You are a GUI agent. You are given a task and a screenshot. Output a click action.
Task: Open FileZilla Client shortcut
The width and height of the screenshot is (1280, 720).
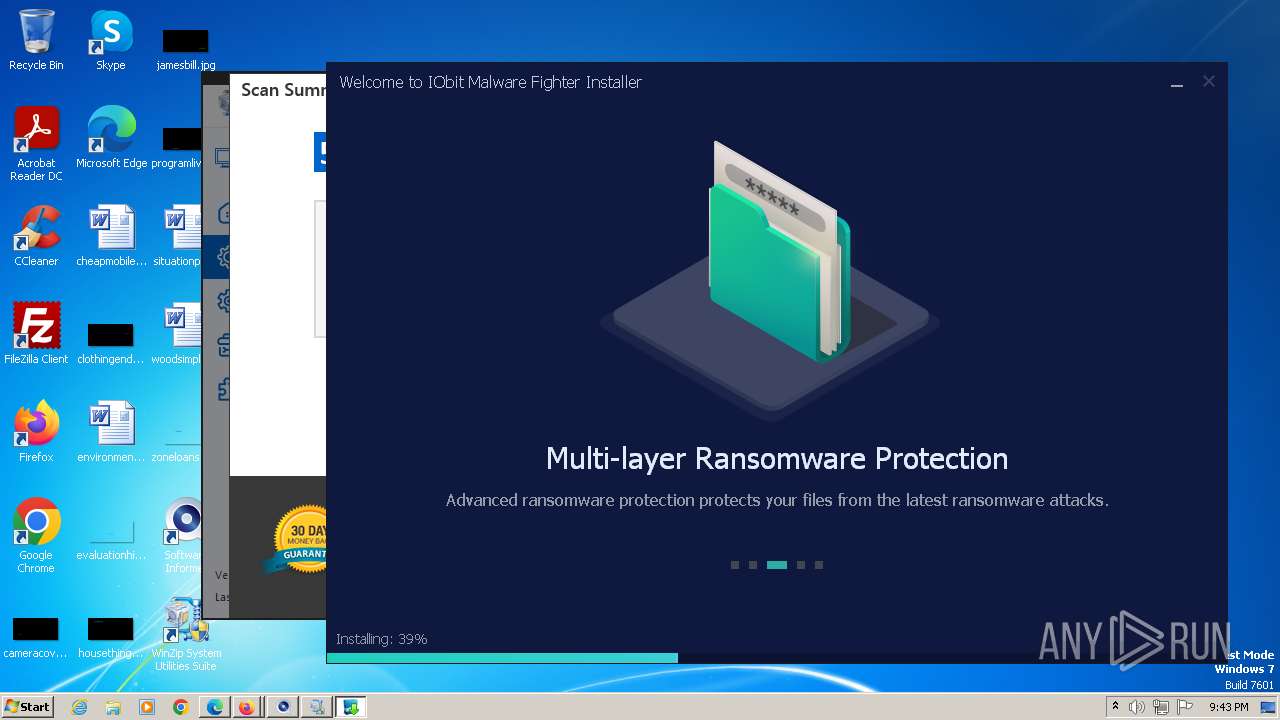point(36,334)
